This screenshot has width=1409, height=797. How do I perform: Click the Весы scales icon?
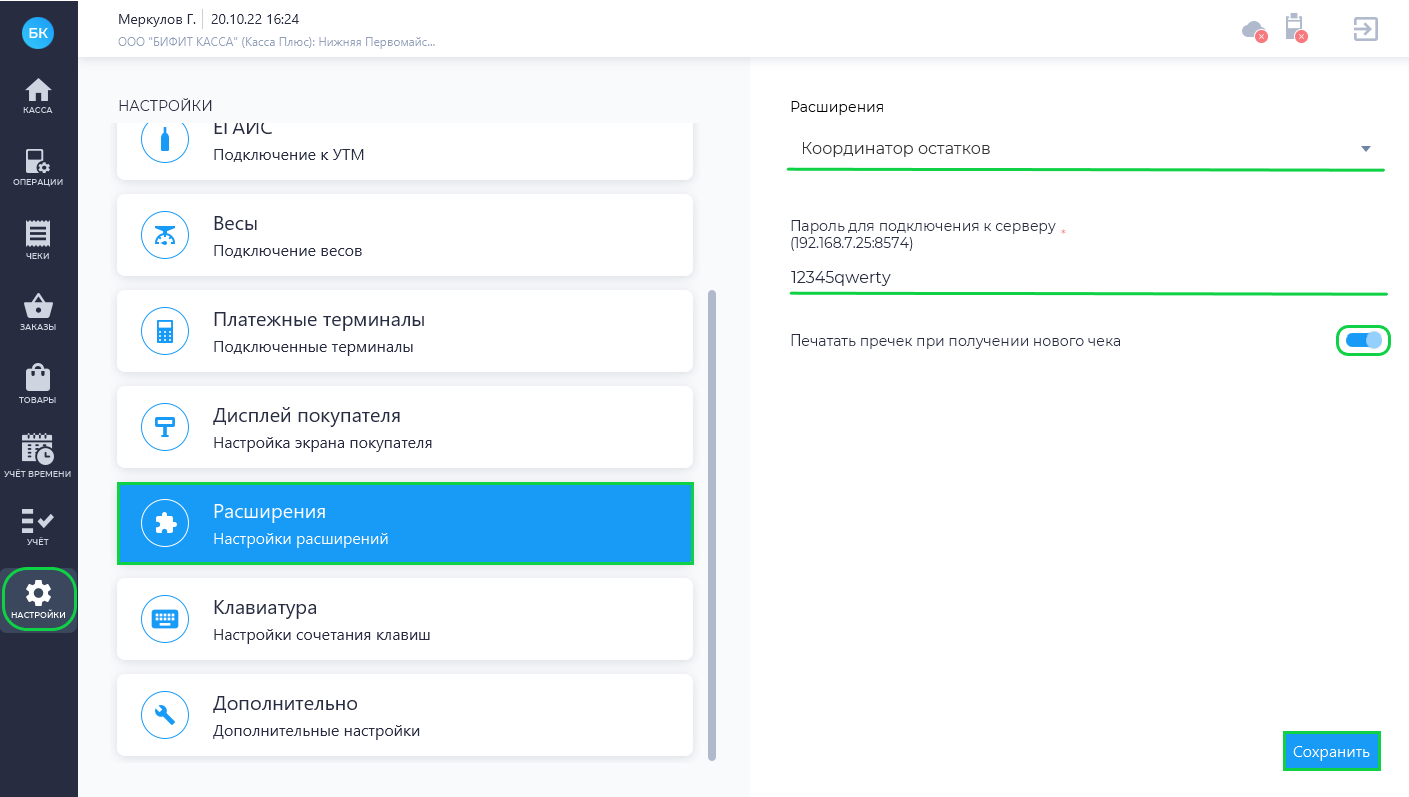[165, 235]
